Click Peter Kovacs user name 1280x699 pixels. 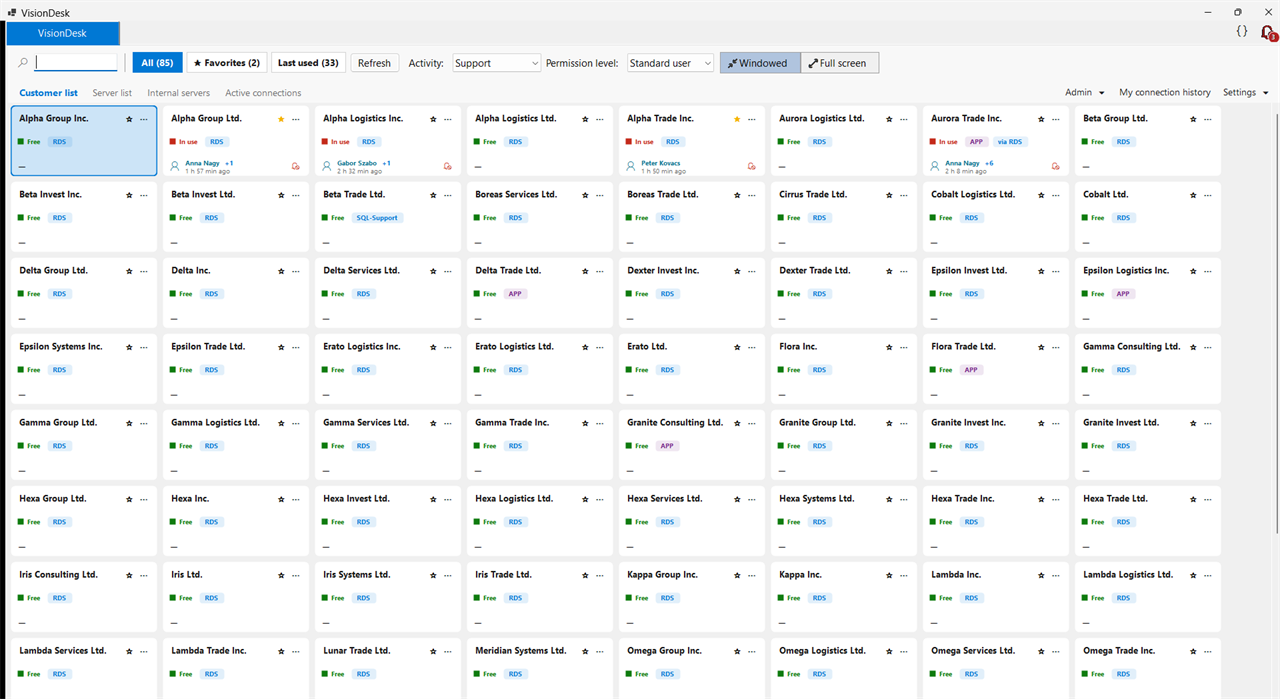661,163
